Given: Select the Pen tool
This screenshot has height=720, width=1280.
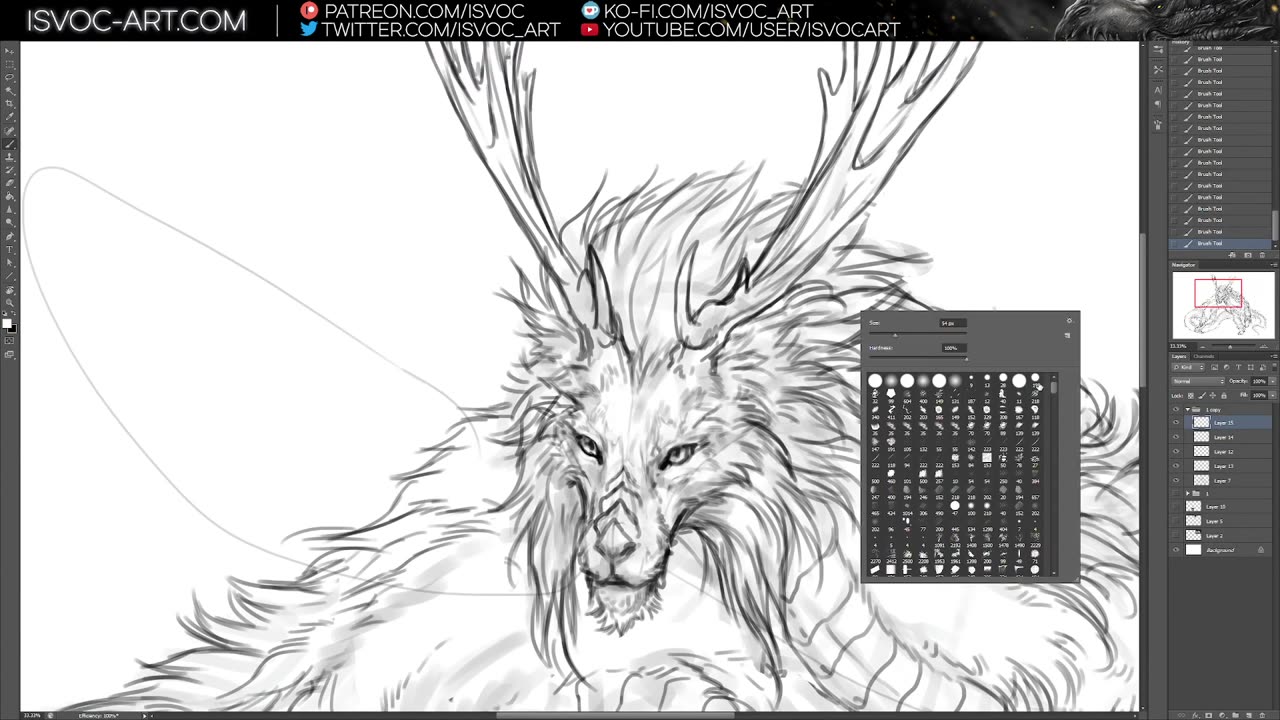Looking at the screenshot, I should 10,236.
